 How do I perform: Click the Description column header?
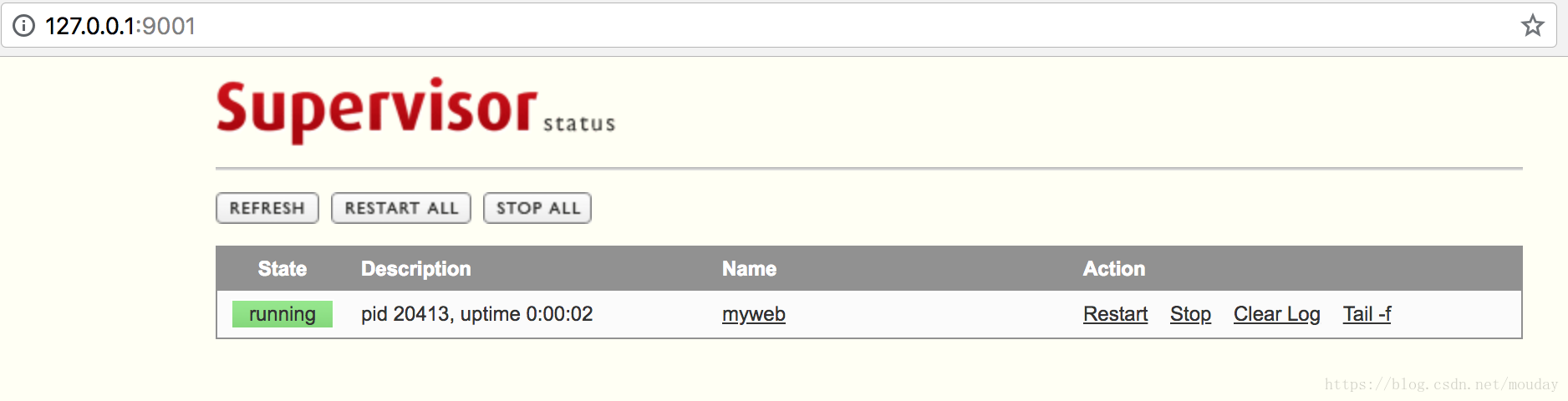(x=416, y=269)
